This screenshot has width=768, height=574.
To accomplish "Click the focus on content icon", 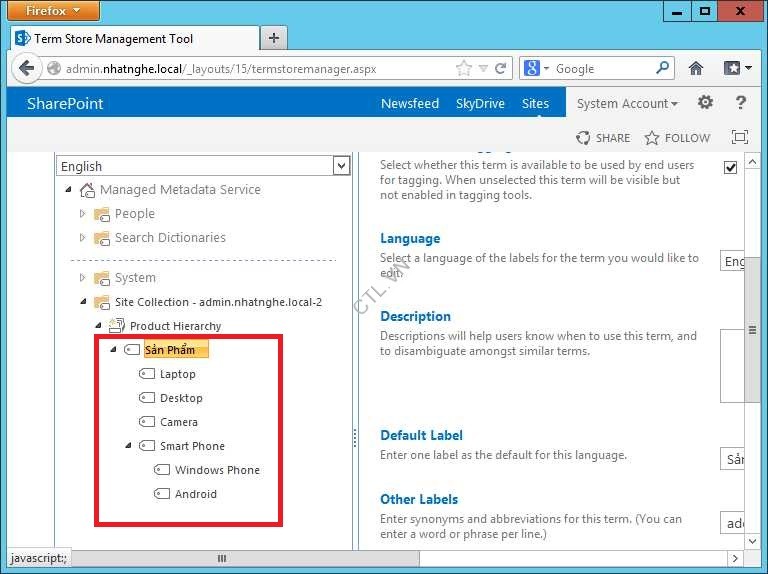I will [x=740, y=138].
